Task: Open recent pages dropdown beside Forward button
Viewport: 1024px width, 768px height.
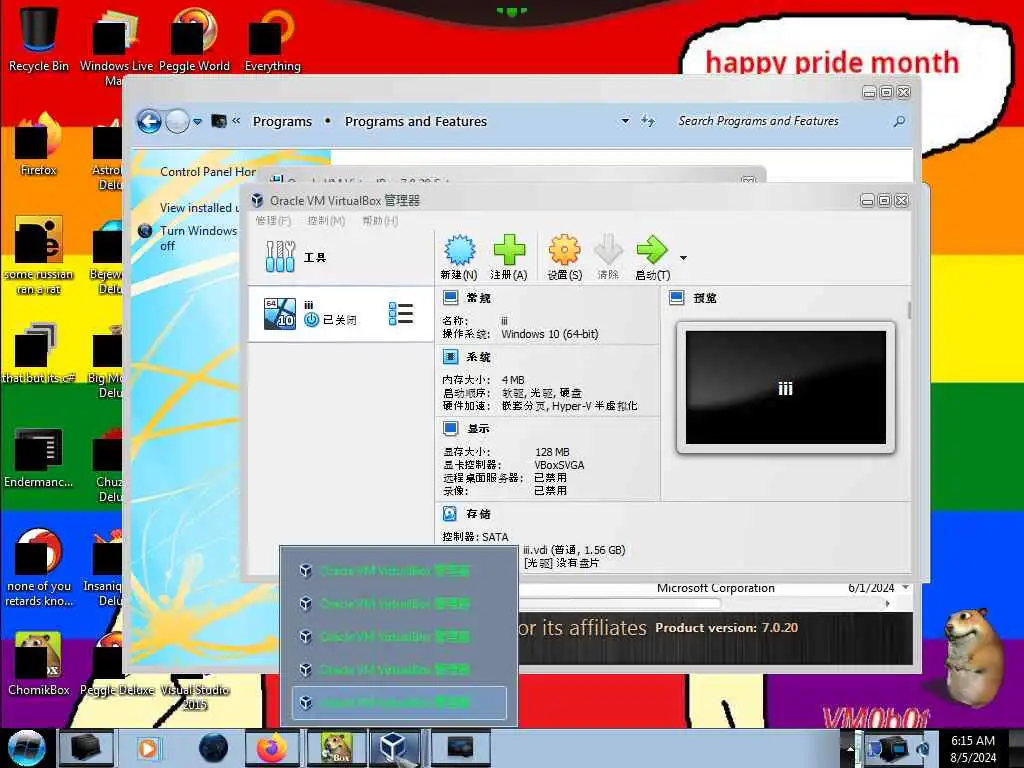Action: click(x=197, y=121)
